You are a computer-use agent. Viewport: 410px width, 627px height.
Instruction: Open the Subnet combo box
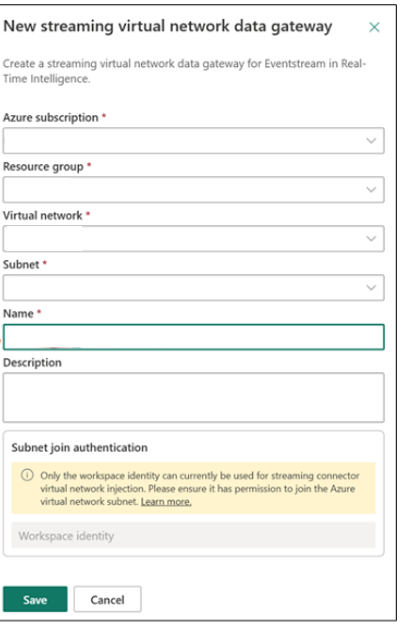194,288
